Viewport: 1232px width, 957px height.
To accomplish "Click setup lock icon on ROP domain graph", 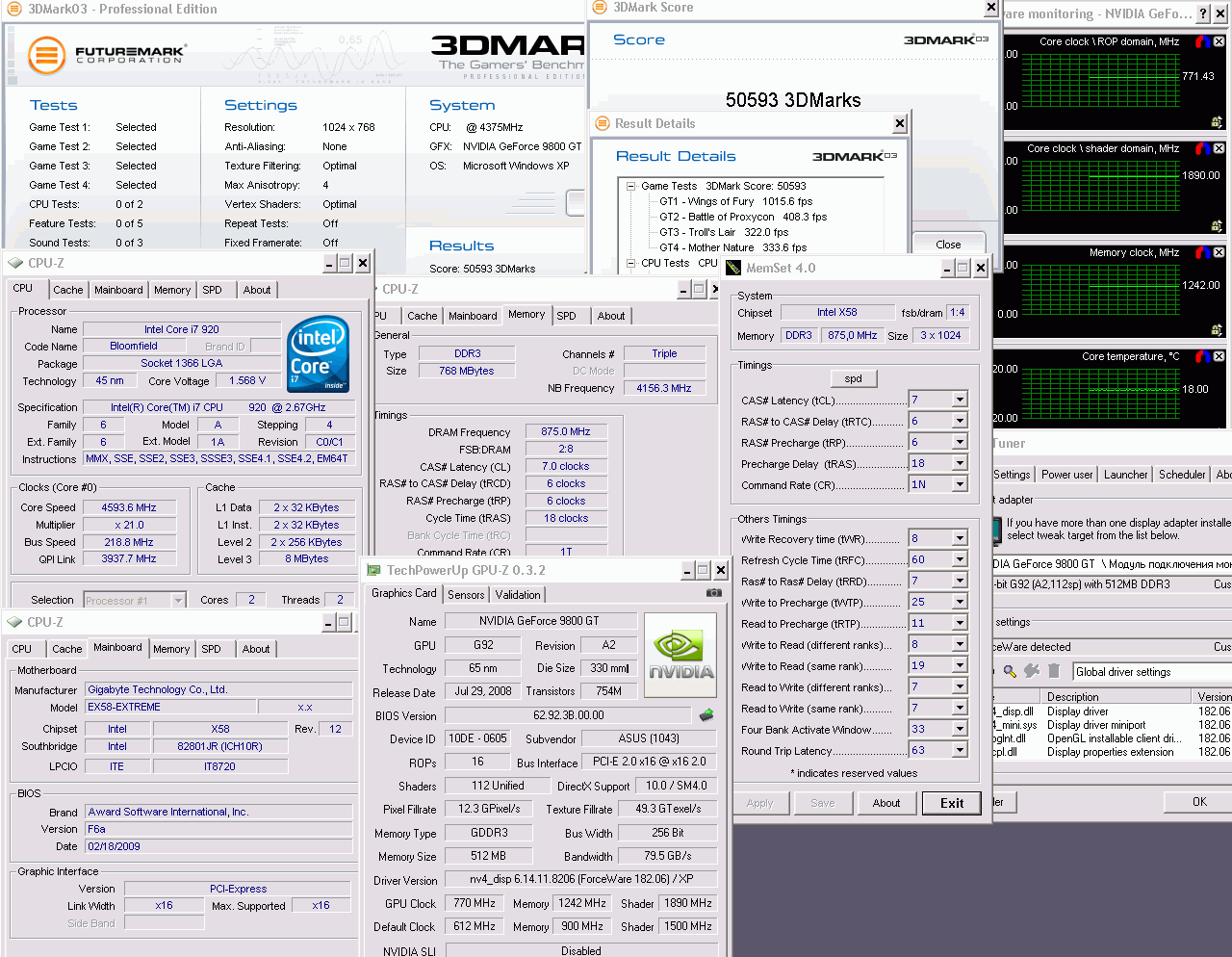I will click(1217, 122).
